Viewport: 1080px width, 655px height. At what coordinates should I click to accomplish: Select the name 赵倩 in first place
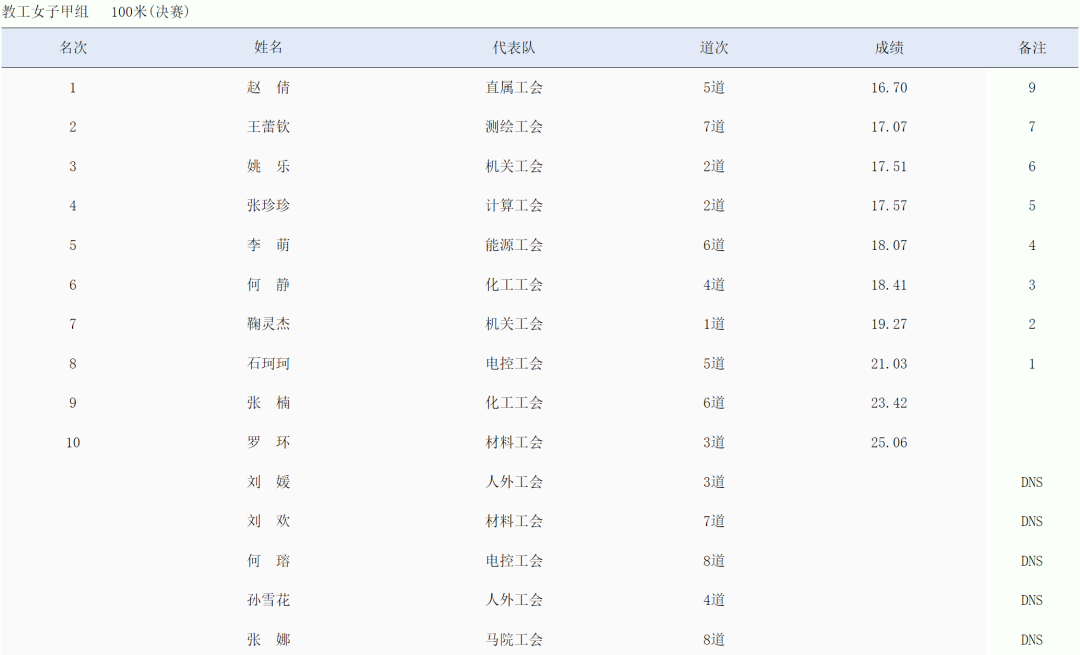click(269, 88)
